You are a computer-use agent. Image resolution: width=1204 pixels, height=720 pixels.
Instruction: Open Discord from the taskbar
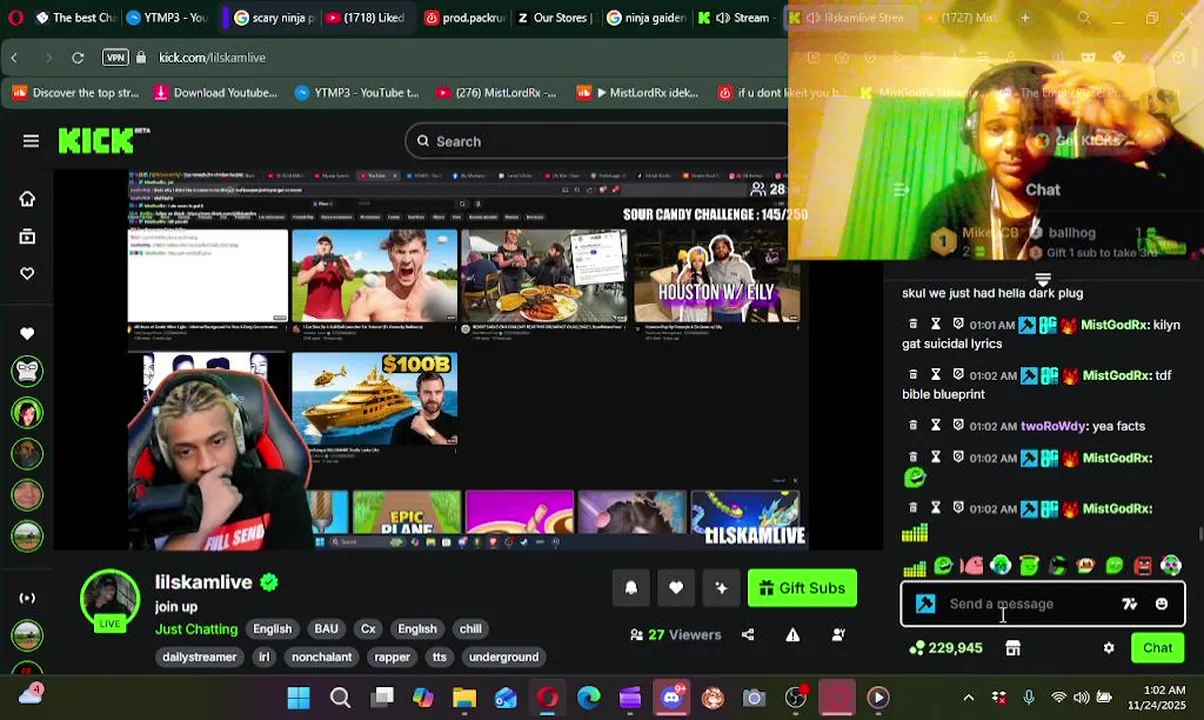pyautogui.click(x=671, y=698)
